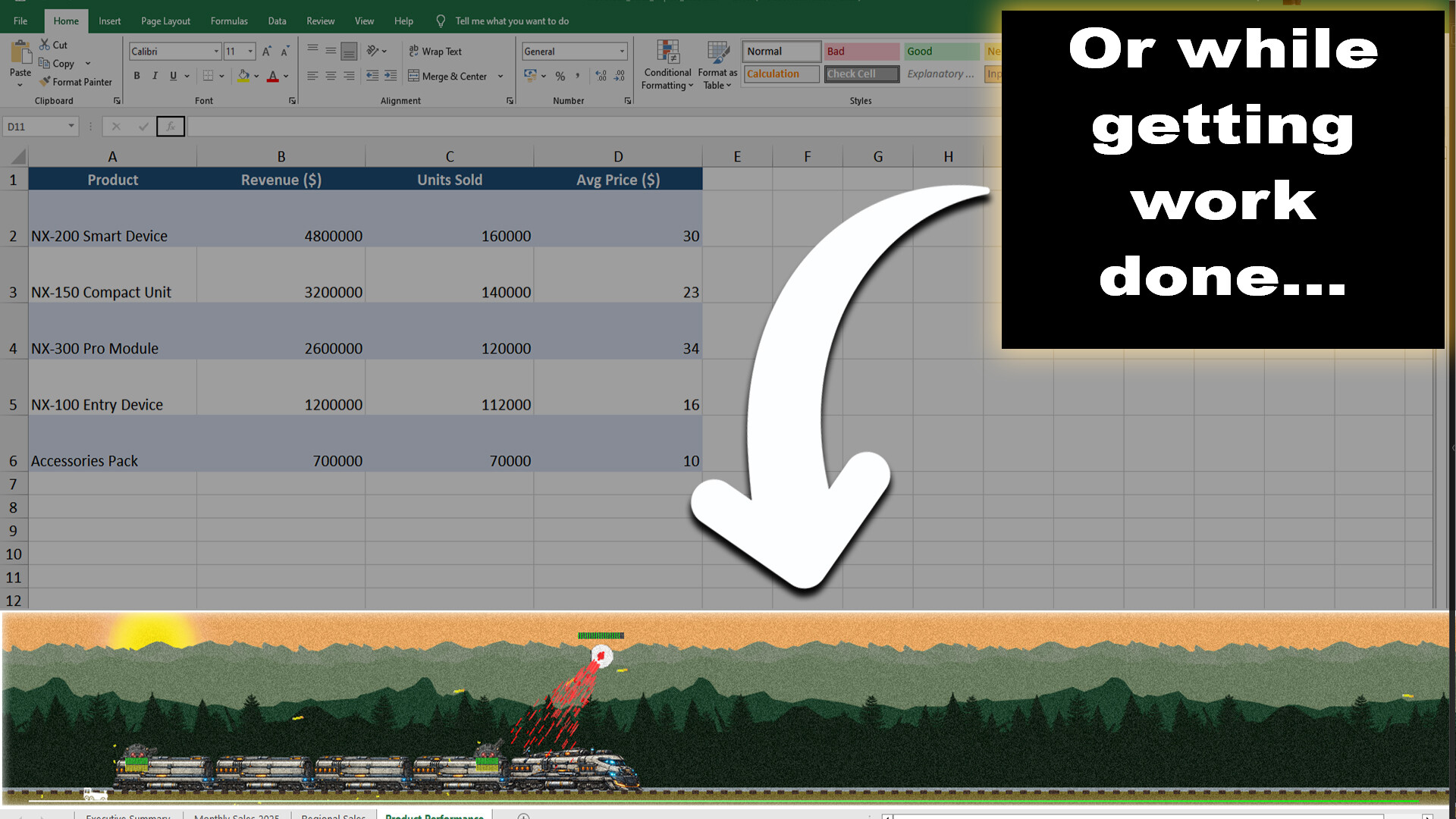Toggle Bold formatting
The width and height of the screenshot is (1456, 819).
pyautogui.click(x=136, y=76)
